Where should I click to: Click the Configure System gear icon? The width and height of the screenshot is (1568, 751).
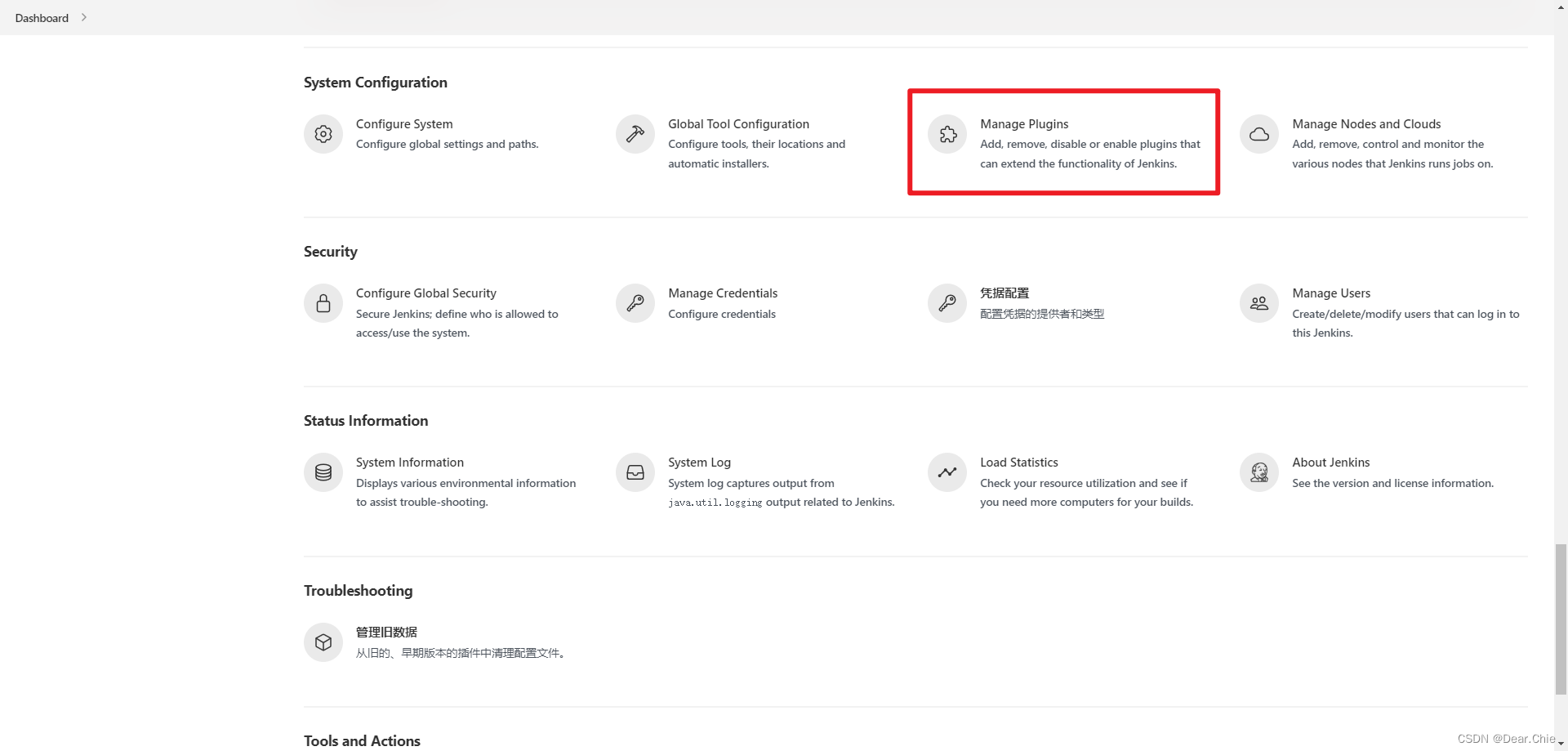pyautogui.click(x=323, y=134)
